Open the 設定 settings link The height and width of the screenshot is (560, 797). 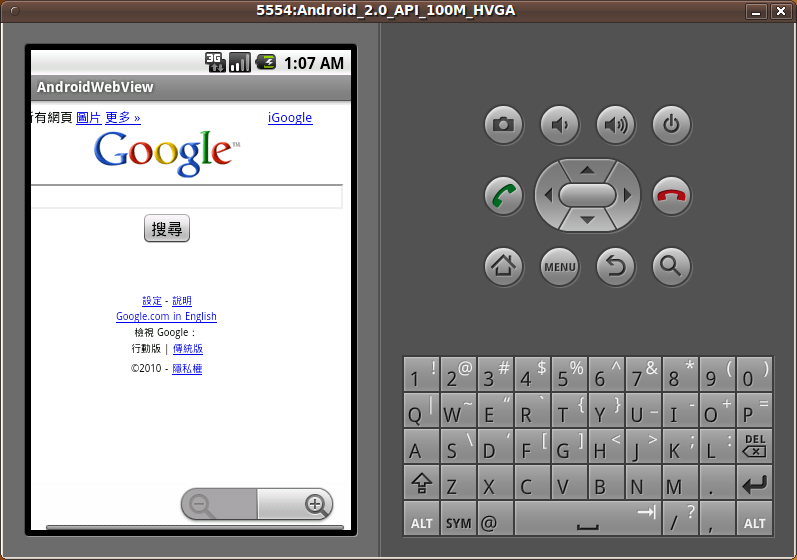pyautogui.click(x=152, y=301)
